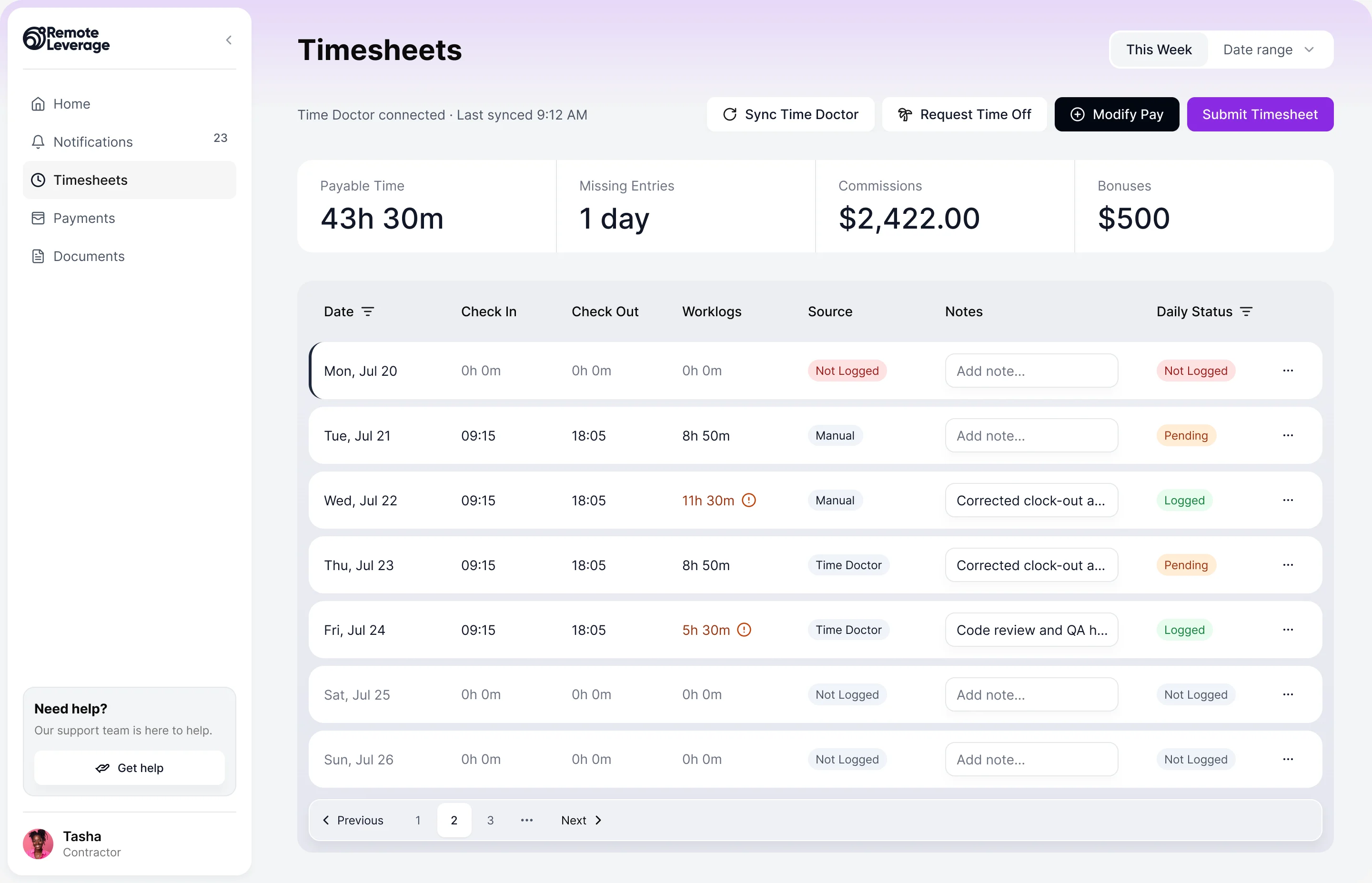Click the Code review and QA note field

[x=1031, y=630]
